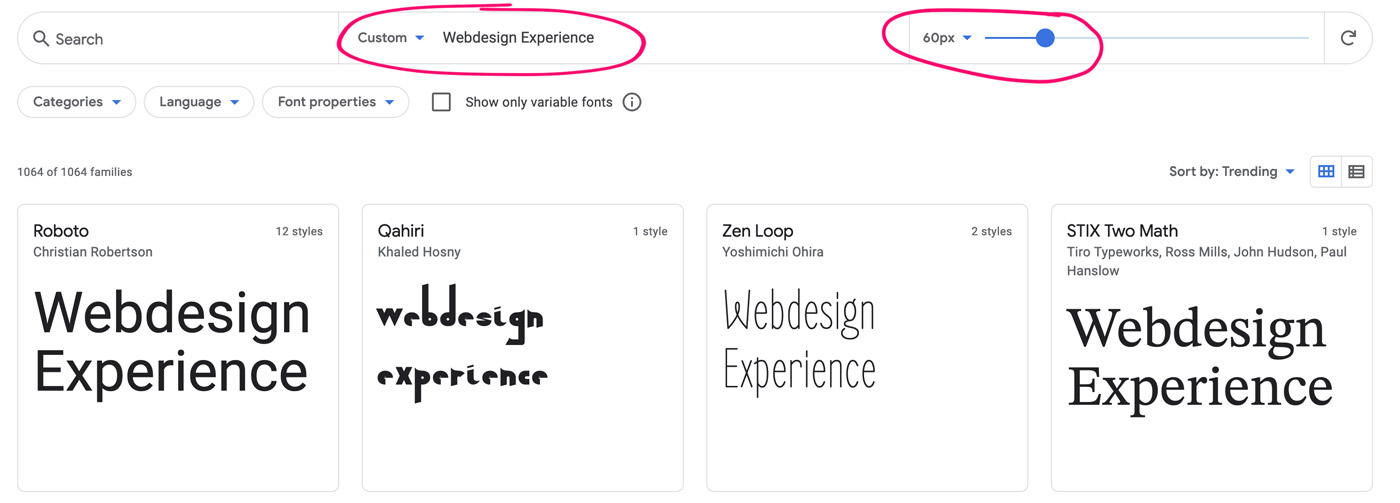Viewport: 1400px width, 503px height.
Task: Click the font size slider handle
Action: point(1045,38)
